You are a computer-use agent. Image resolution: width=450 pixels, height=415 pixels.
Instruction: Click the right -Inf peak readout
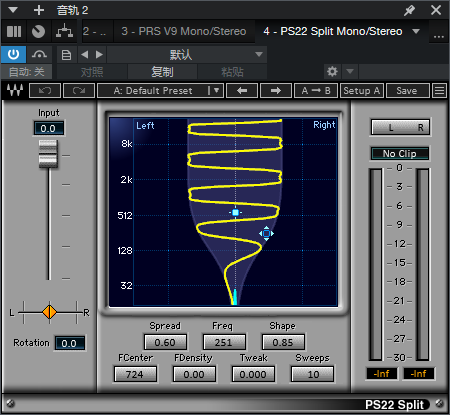(419, 374)
